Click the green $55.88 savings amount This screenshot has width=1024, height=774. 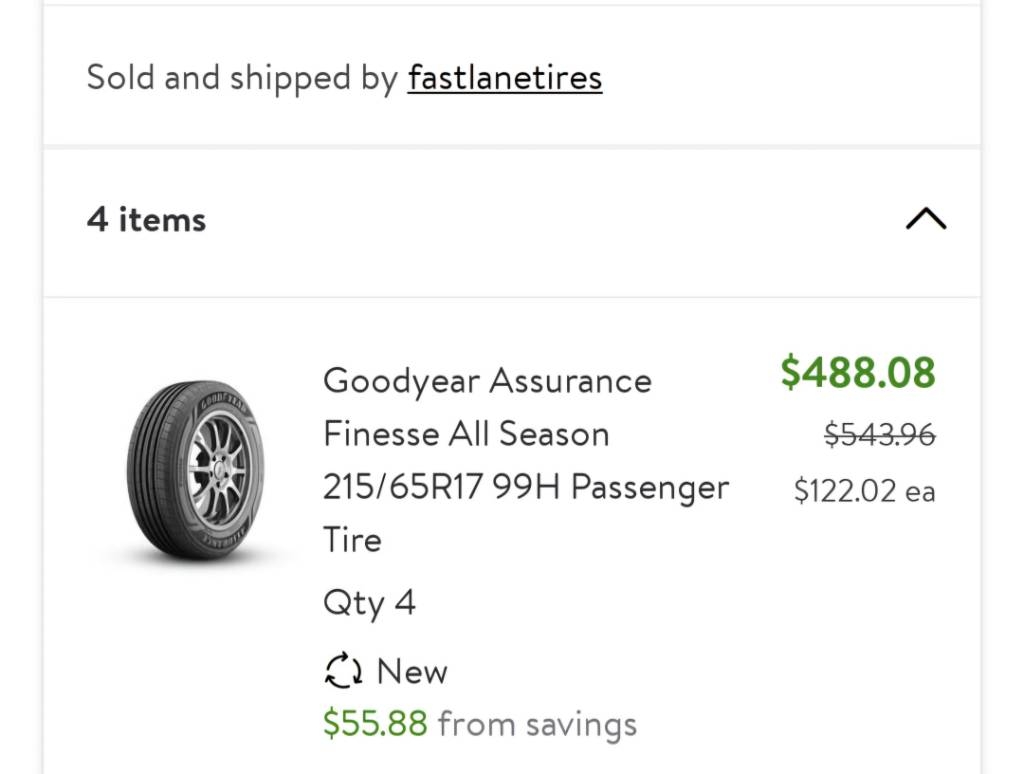pos(376,724)
